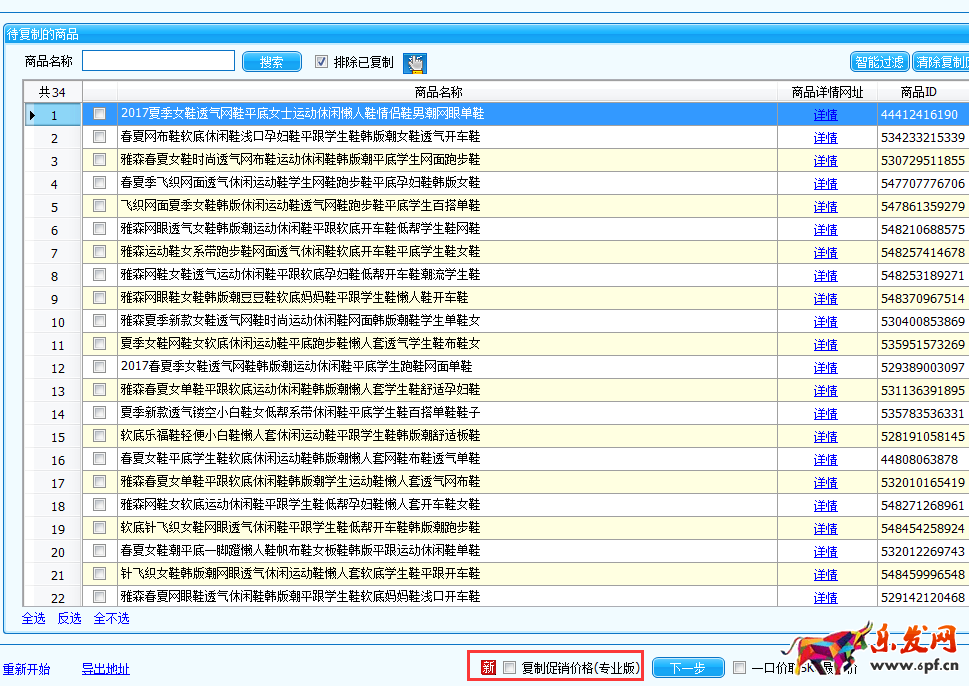This screenshot has height=686, width=969.
Task: Toggle the 排除已复制 checkbox
Action: point(321,62)
